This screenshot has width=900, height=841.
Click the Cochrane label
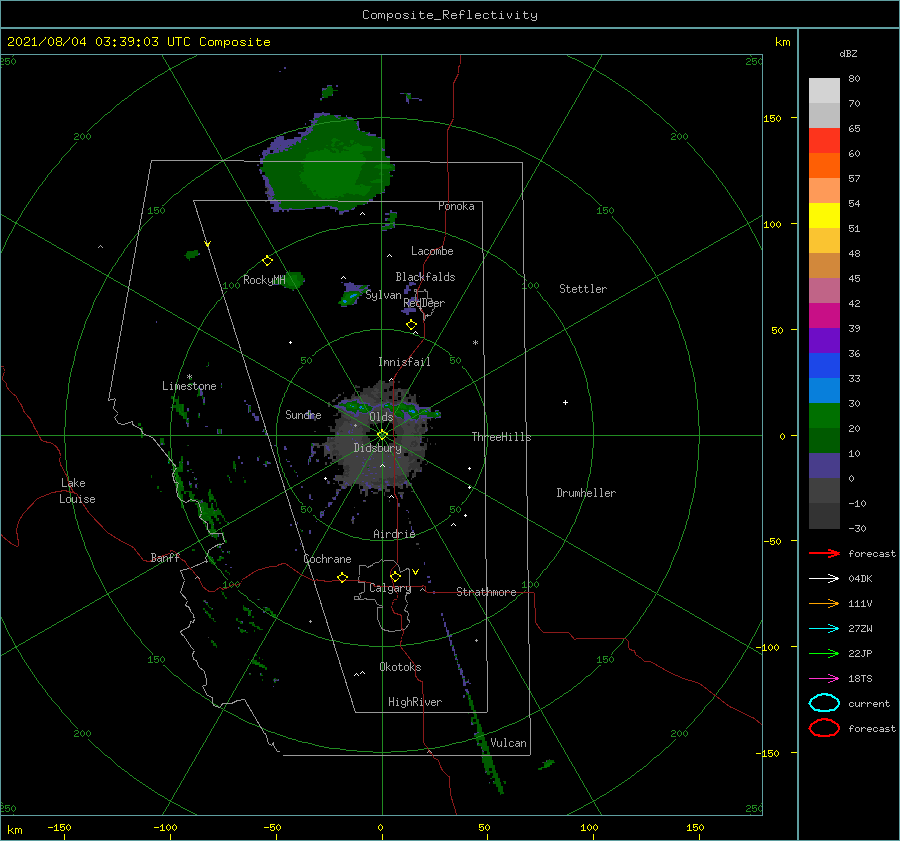[327, 559]
